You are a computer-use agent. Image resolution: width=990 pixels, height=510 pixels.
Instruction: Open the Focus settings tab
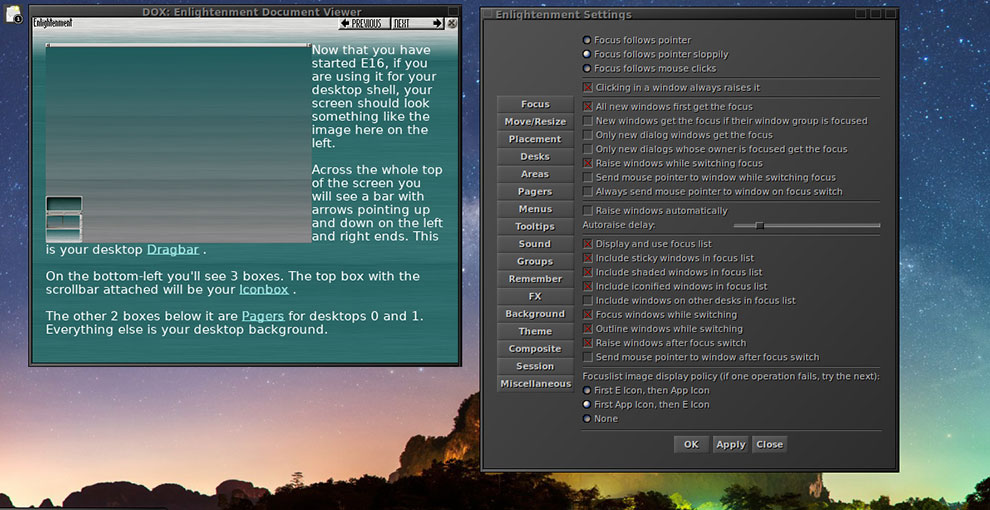(535, 104)
